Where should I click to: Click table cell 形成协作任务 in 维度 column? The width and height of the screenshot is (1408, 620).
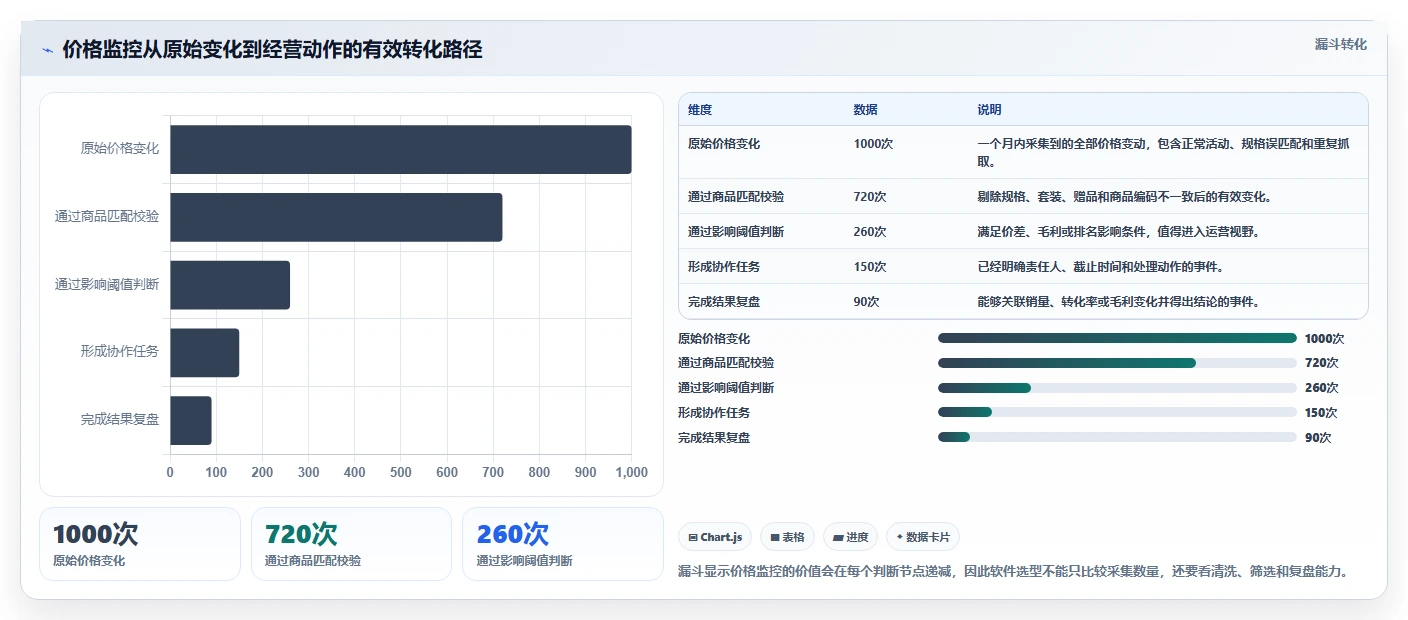[x=724, y=267]
